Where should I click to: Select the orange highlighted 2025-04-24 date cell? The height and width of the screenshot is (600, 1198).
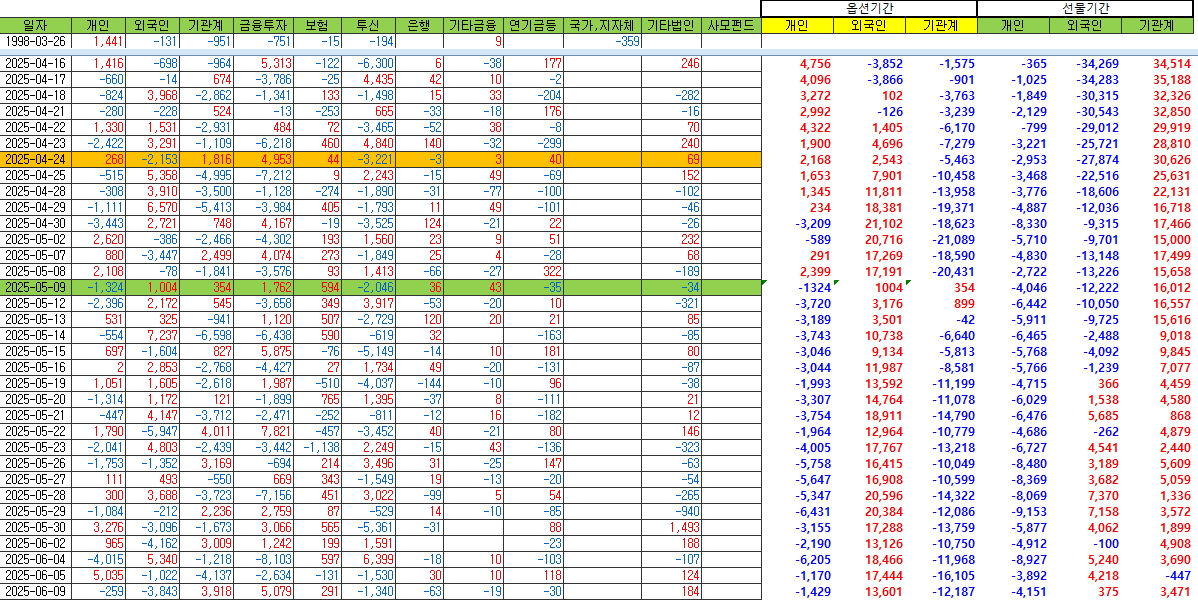(x=37, y=159)
